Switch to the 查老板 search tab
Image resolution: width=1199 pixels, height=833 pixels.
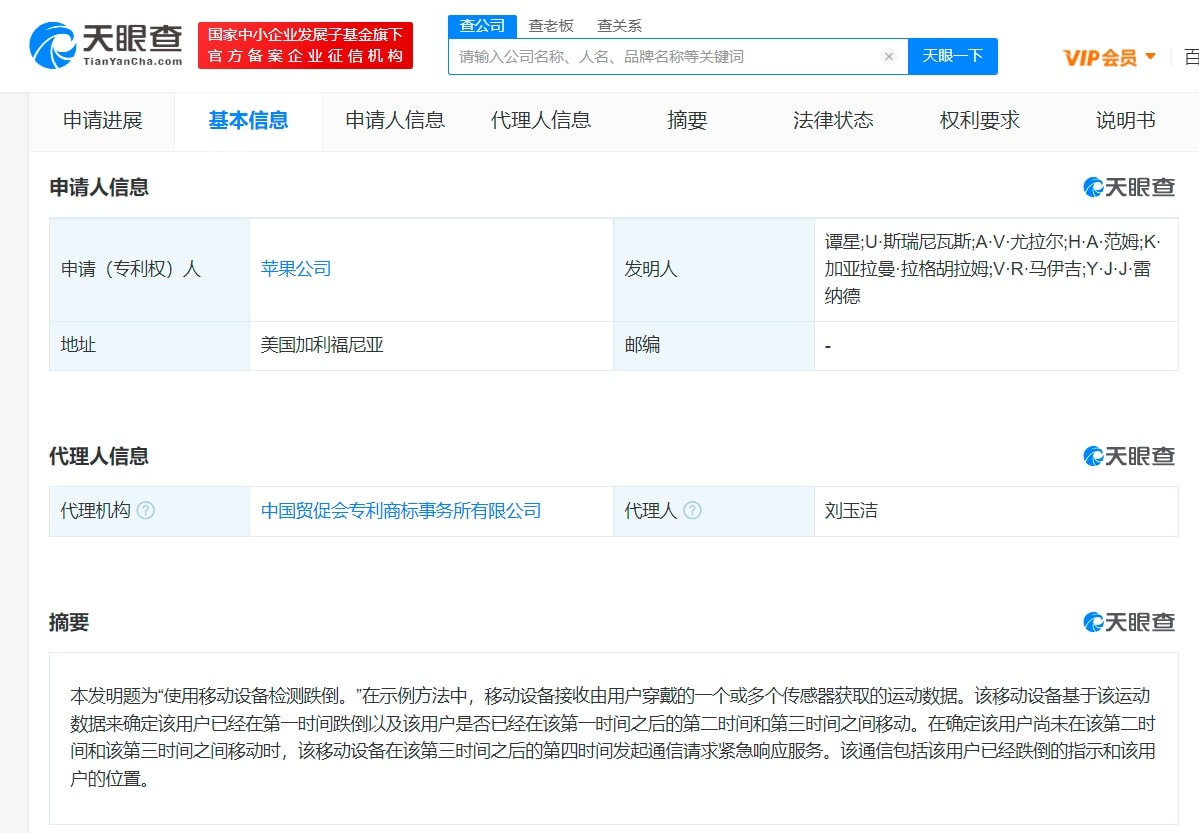[x=551, y=26]
